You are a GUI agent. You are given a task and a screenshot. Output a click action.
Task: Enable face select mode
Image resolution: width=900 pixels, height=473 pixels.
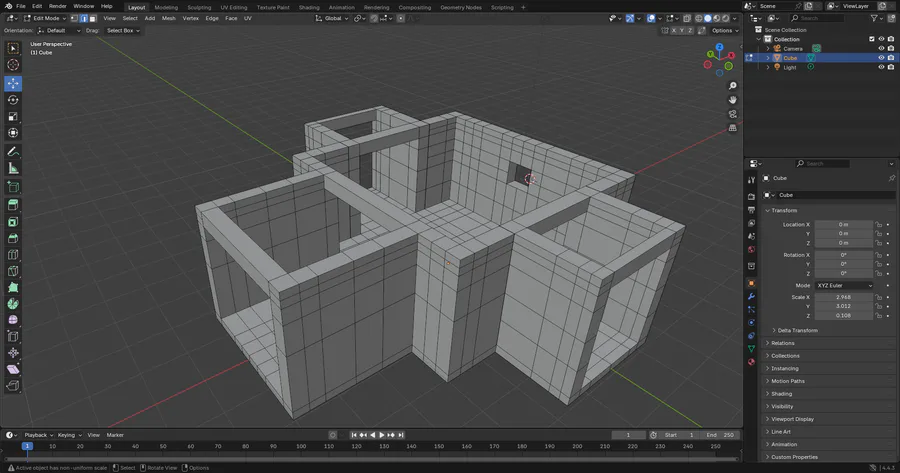coord(93,18)
